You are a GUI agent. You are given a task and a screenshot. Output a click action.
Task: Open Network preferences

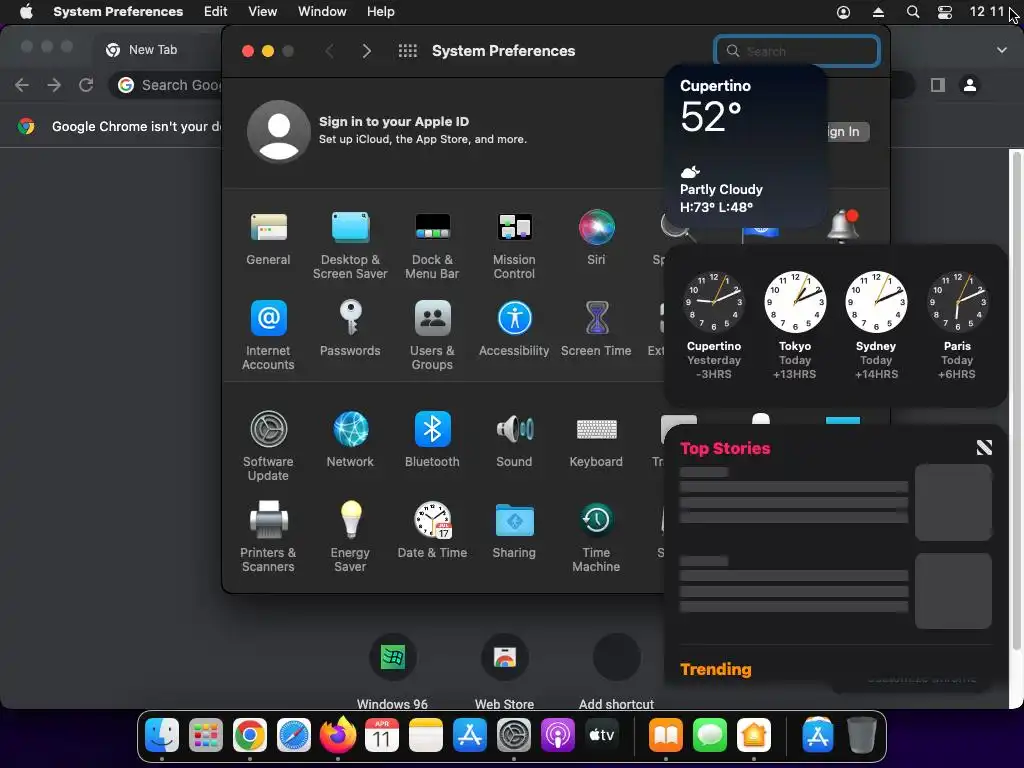point(350,440)
